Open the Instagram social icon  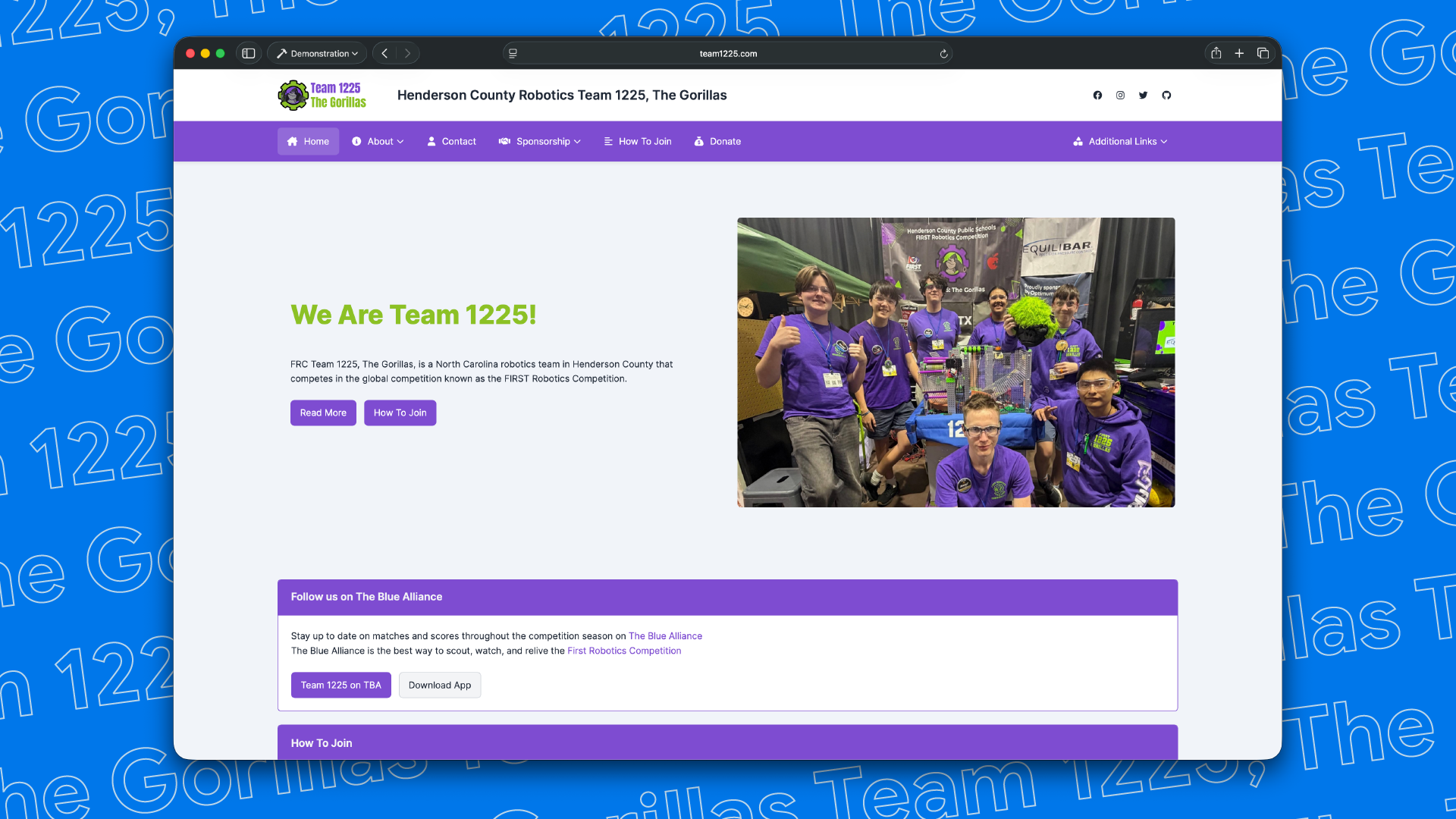[1120, 96]
